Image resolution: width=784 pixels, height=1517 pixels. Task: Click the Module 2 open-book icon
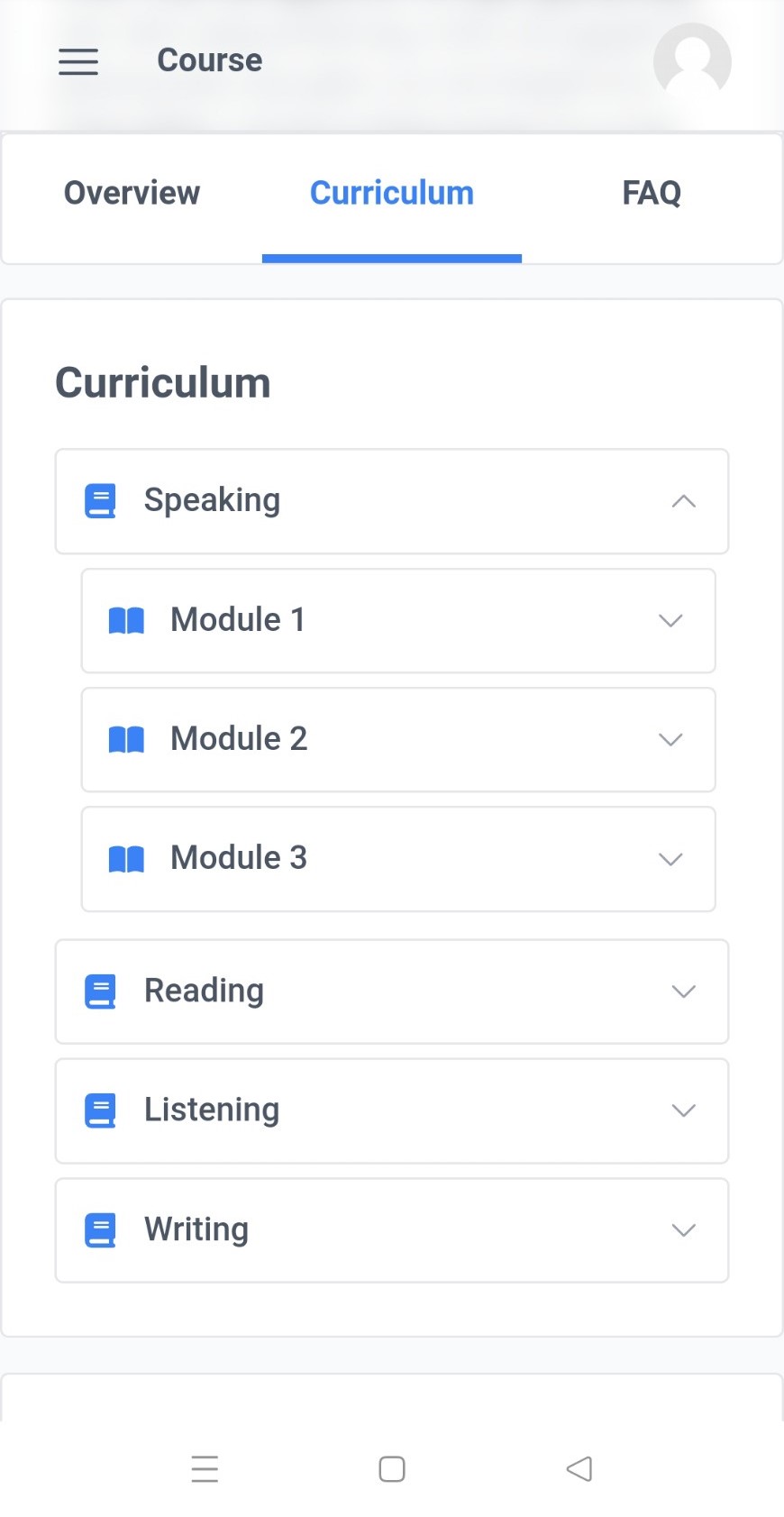(126, 739)
